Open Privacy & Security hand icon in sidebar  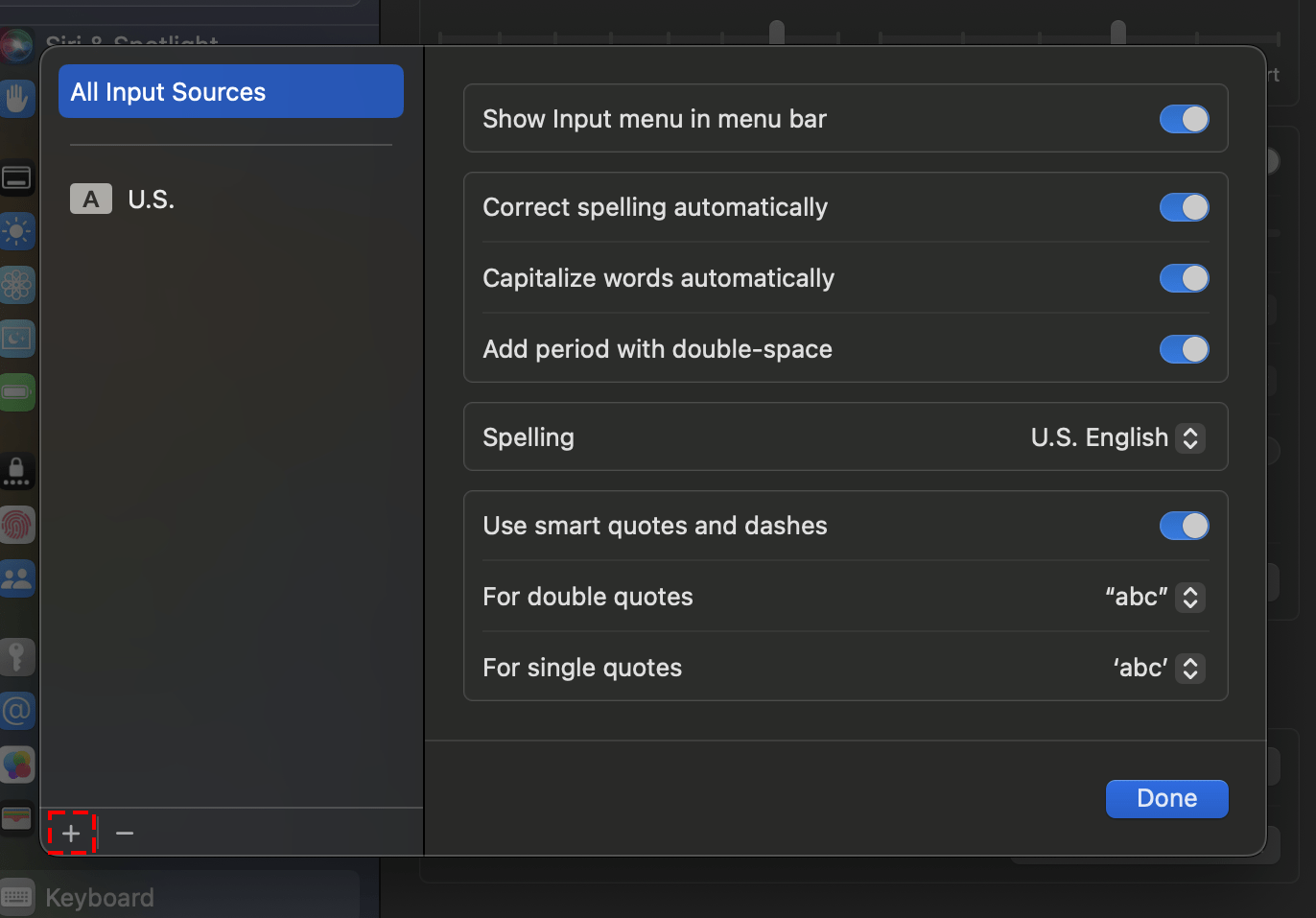pyautogui.click(x=17, y=99)
